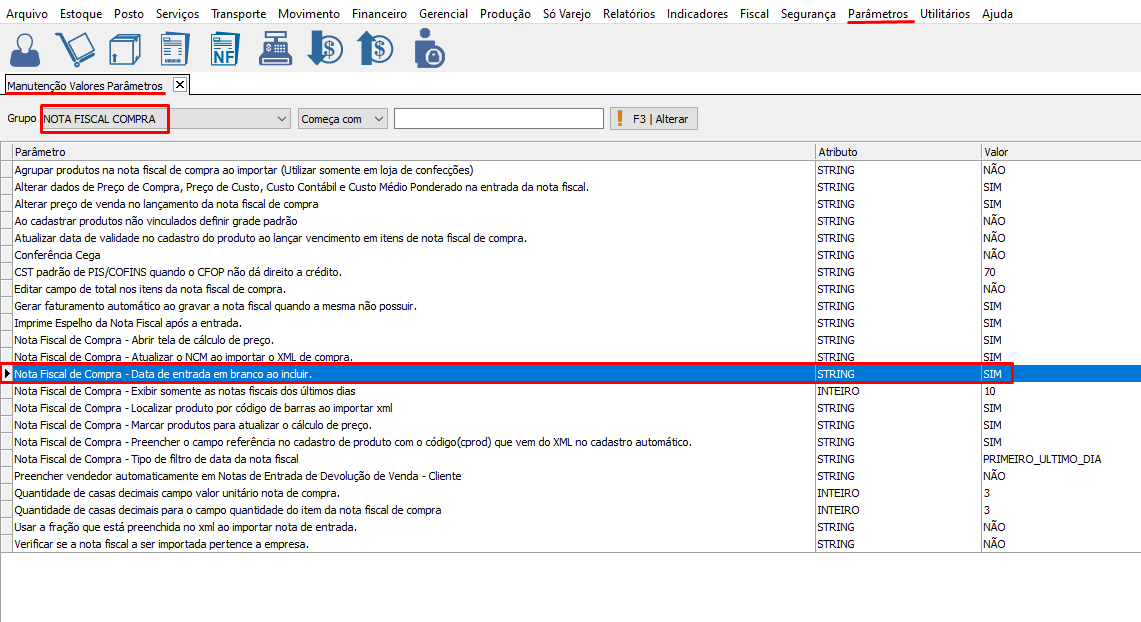This screenshot has height=622, width=1141.
Task: Open the Parâmetros menu
Action: (878, 14)
